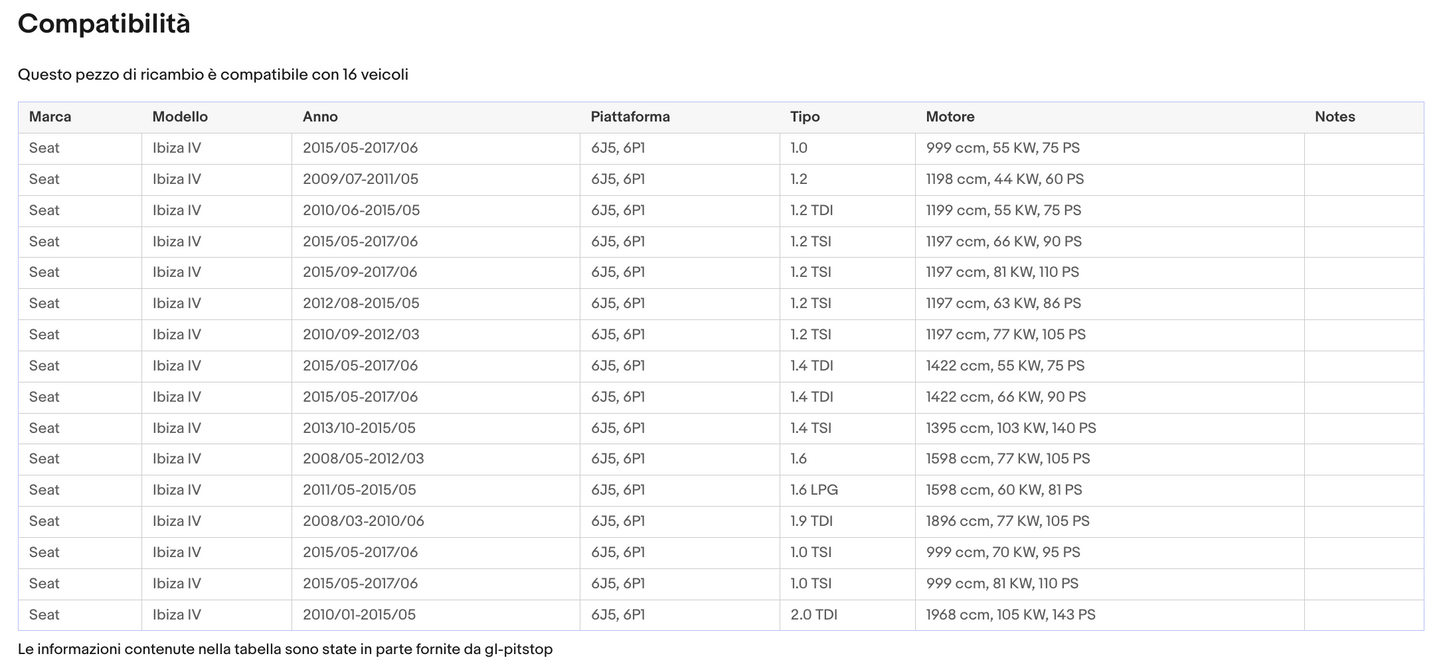The height and width of the screenshot is (668, 1445).
Task: Click the Motore column header
Action: coord(950,117)
